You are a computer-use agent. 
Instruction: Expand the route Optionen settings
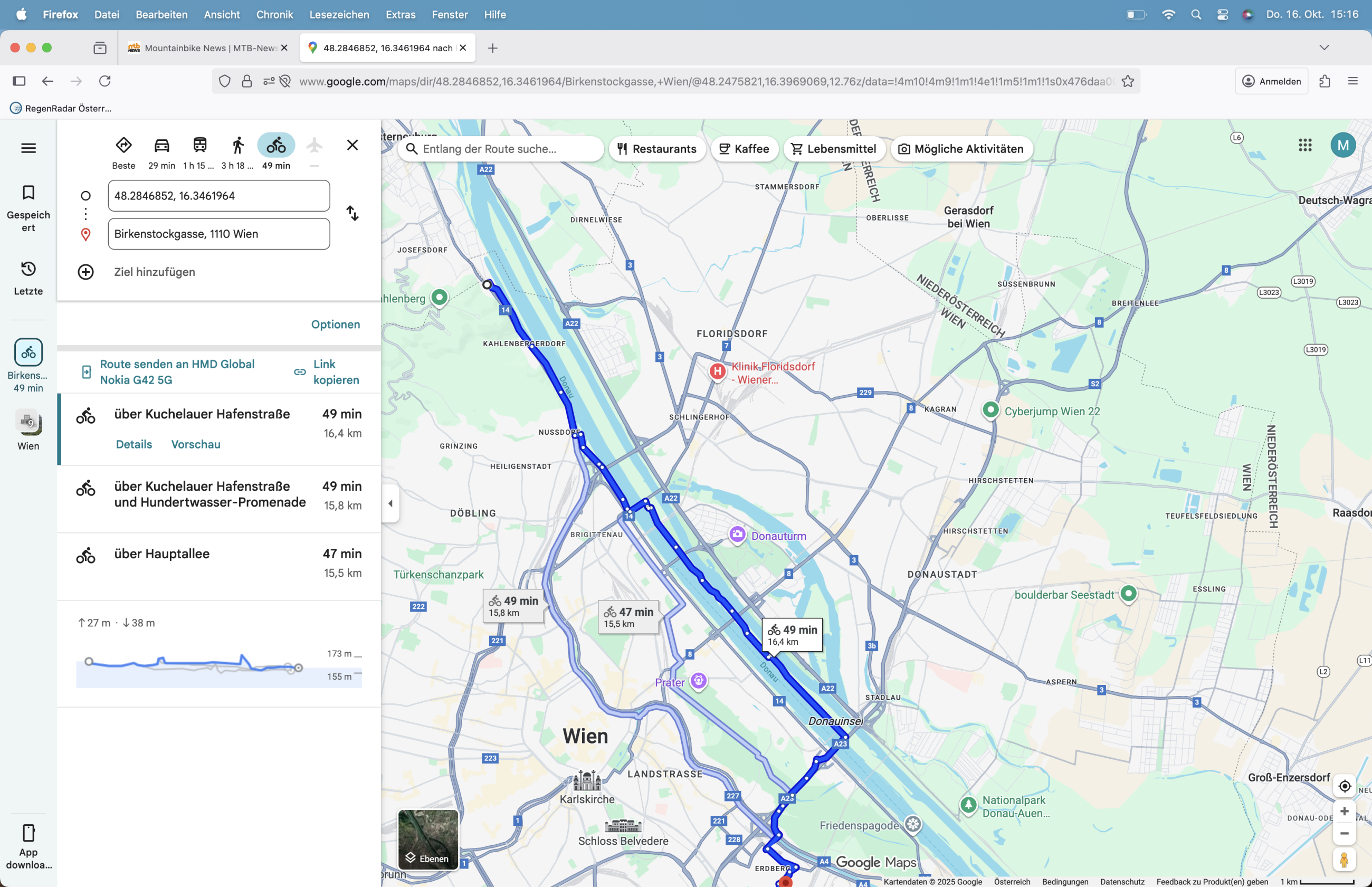tap(335, 325)
